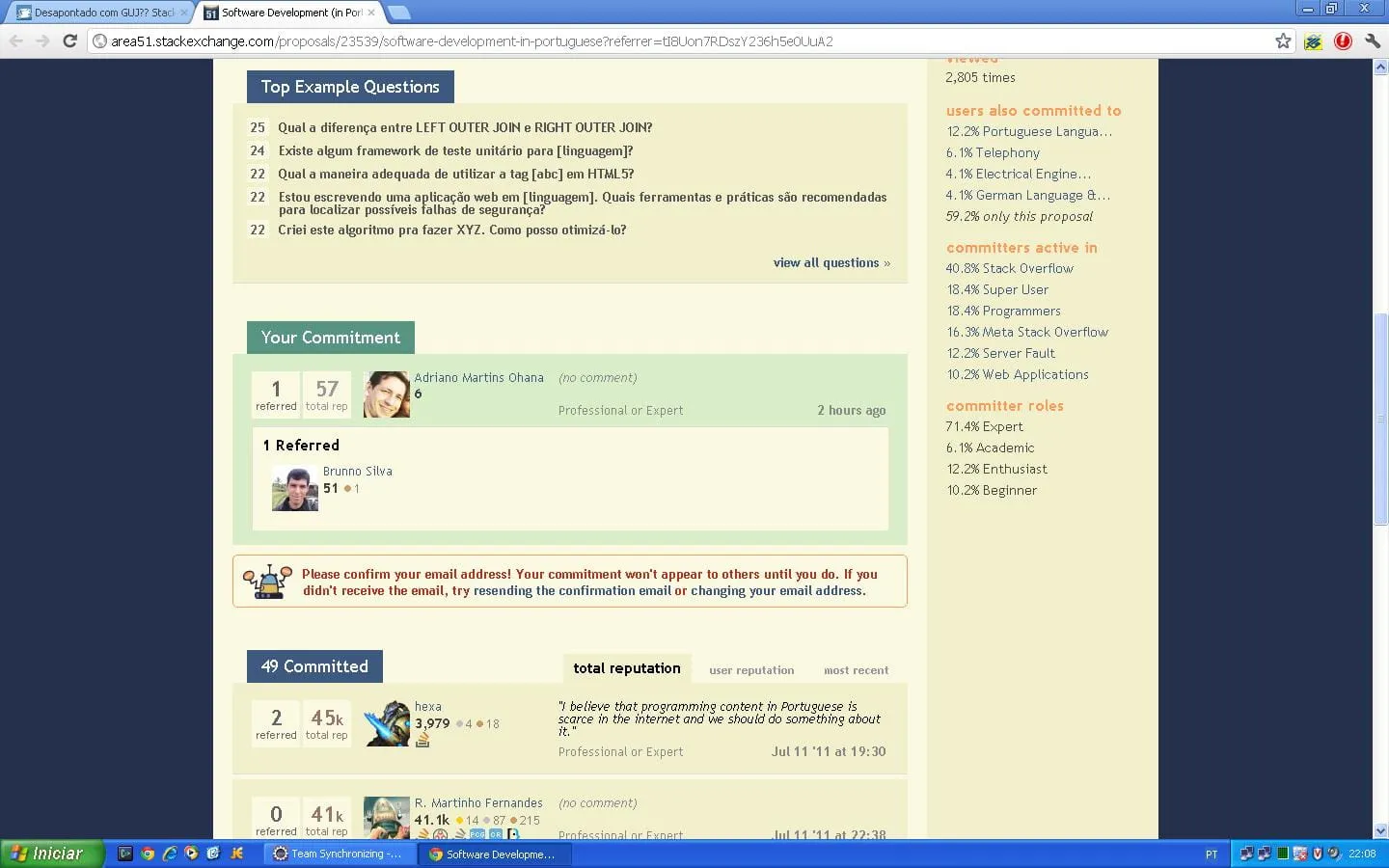
Task: Open hexa's user profile link
Action: pyautogui.click(x=428, y=706)
